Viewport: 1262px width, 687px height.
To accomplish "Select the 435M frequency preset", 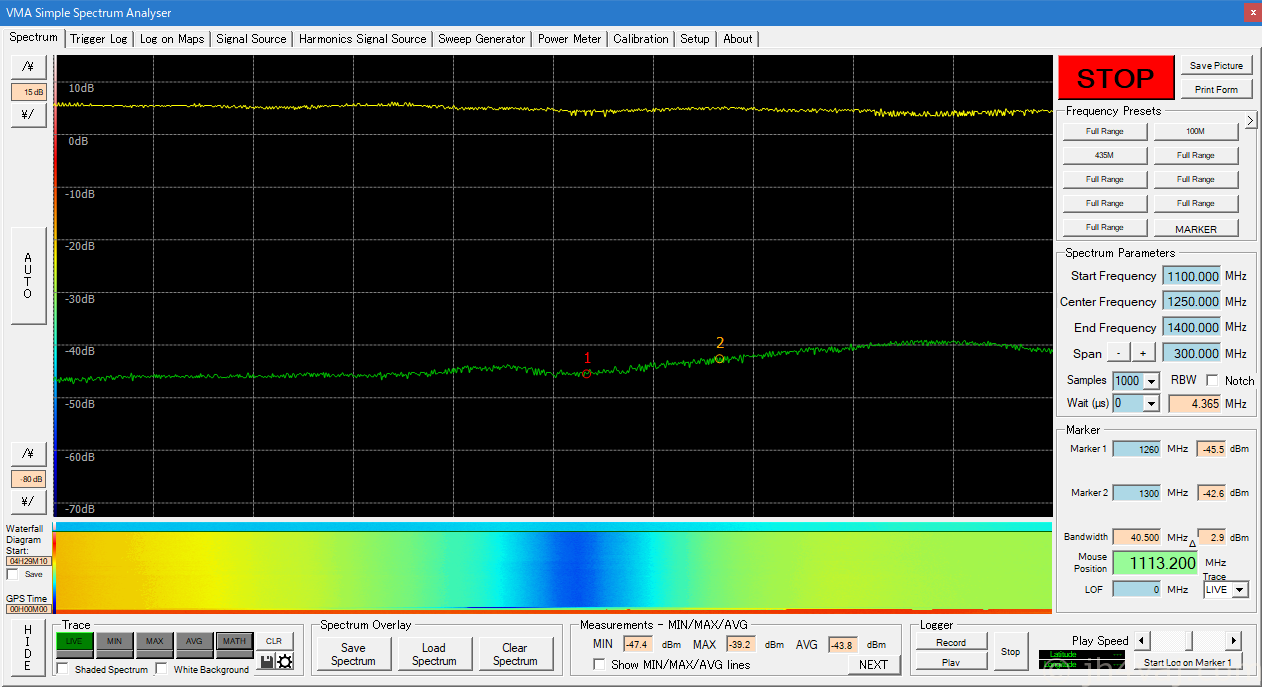I will 1105,155.
